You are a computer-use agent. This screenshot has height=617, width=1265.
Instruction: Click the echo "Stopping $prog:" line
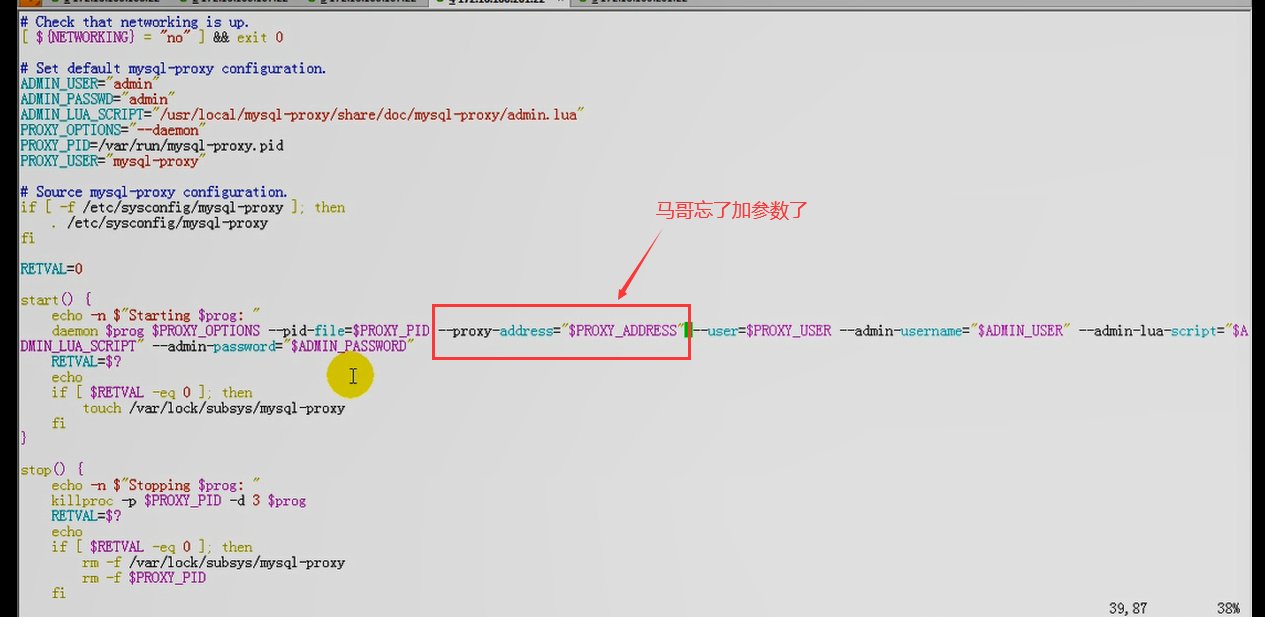click(156, 485)
